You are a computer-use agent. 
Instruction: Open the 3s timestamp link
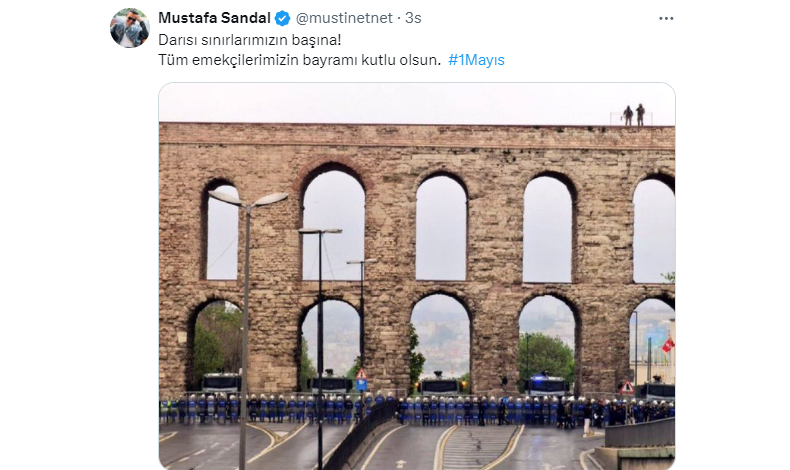pos(413,18)
